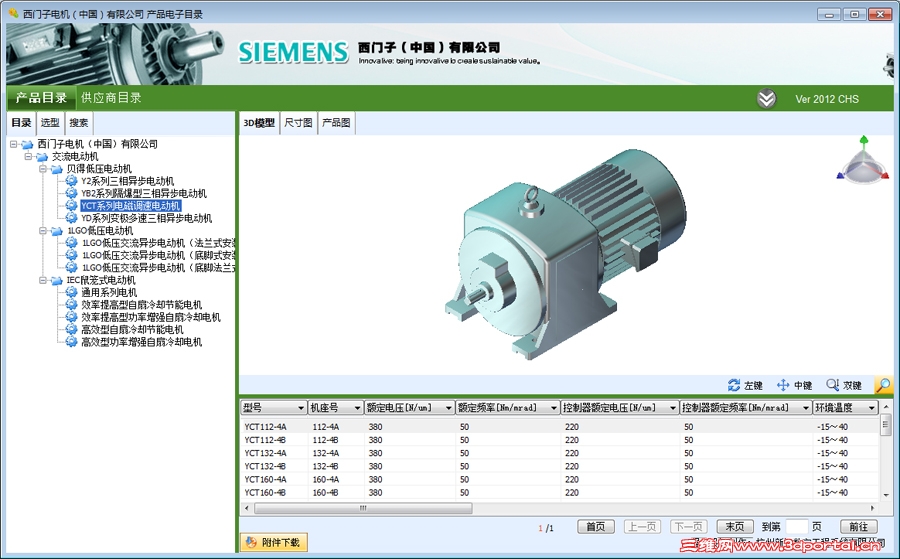
Task: Open the 控制器额定电压 column filter dropdown
Action: (x=673, y=407)
